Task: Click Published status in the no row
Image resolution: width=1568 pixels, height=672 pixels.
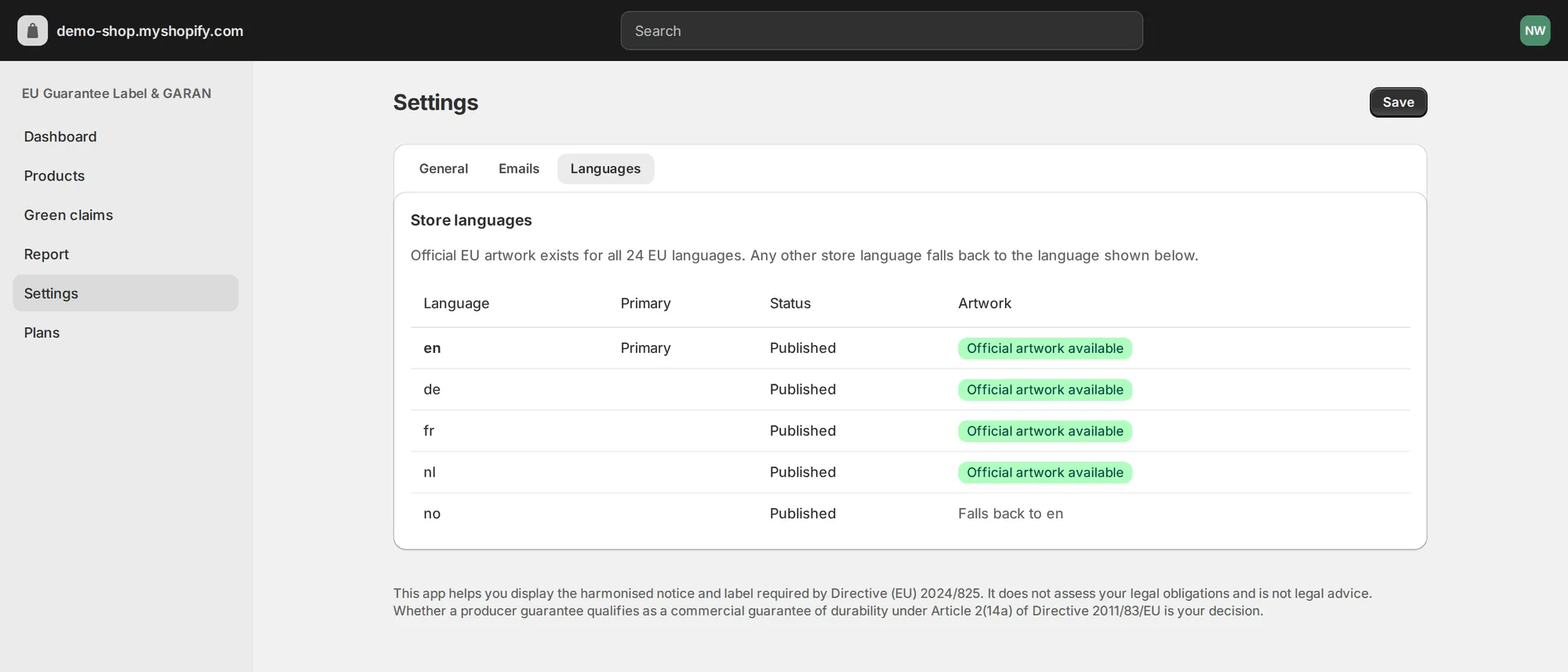Action: tap(803, 514)
